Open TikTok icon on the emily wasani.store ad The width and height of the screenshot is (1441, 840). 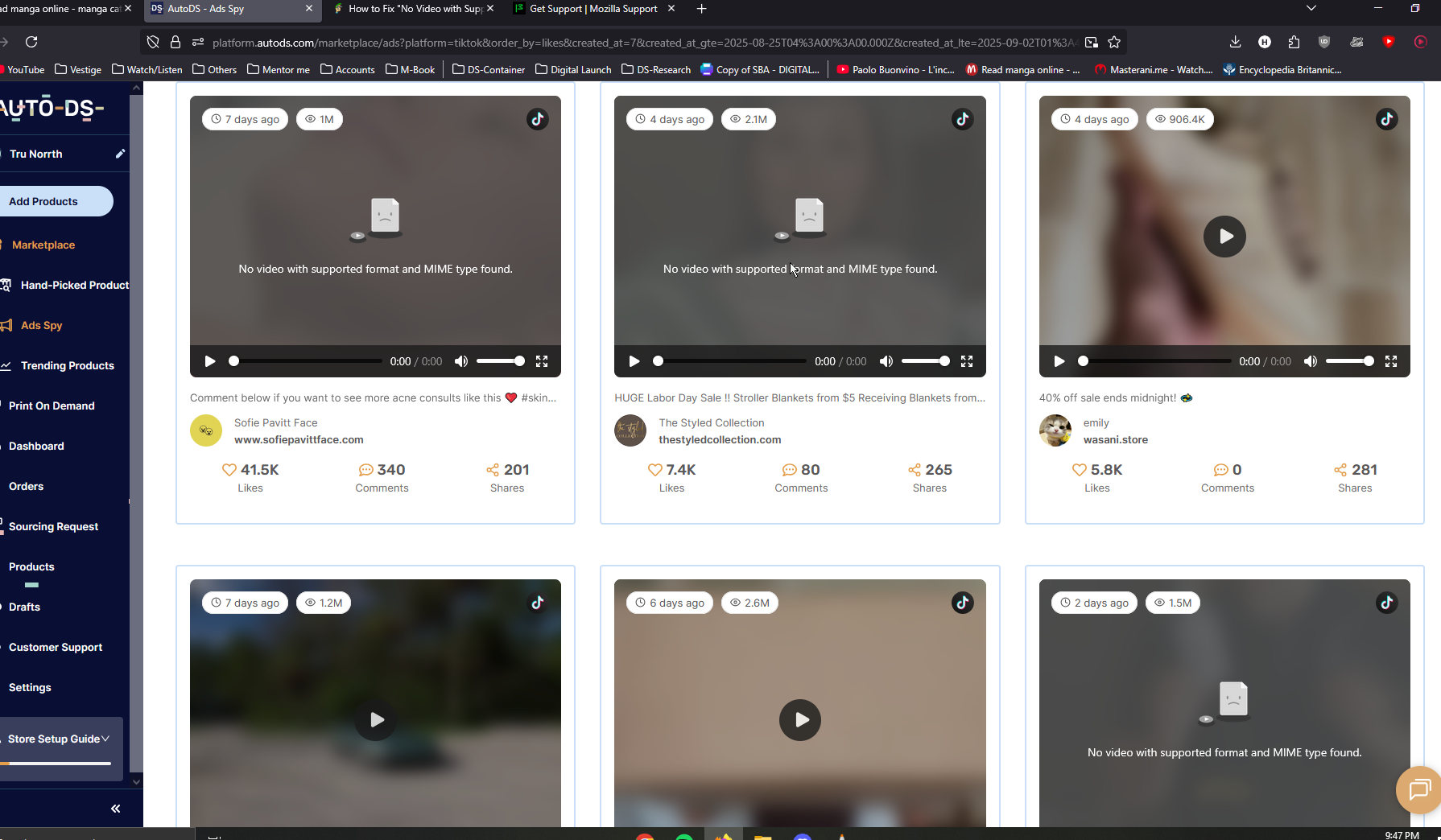[1387, 119]
